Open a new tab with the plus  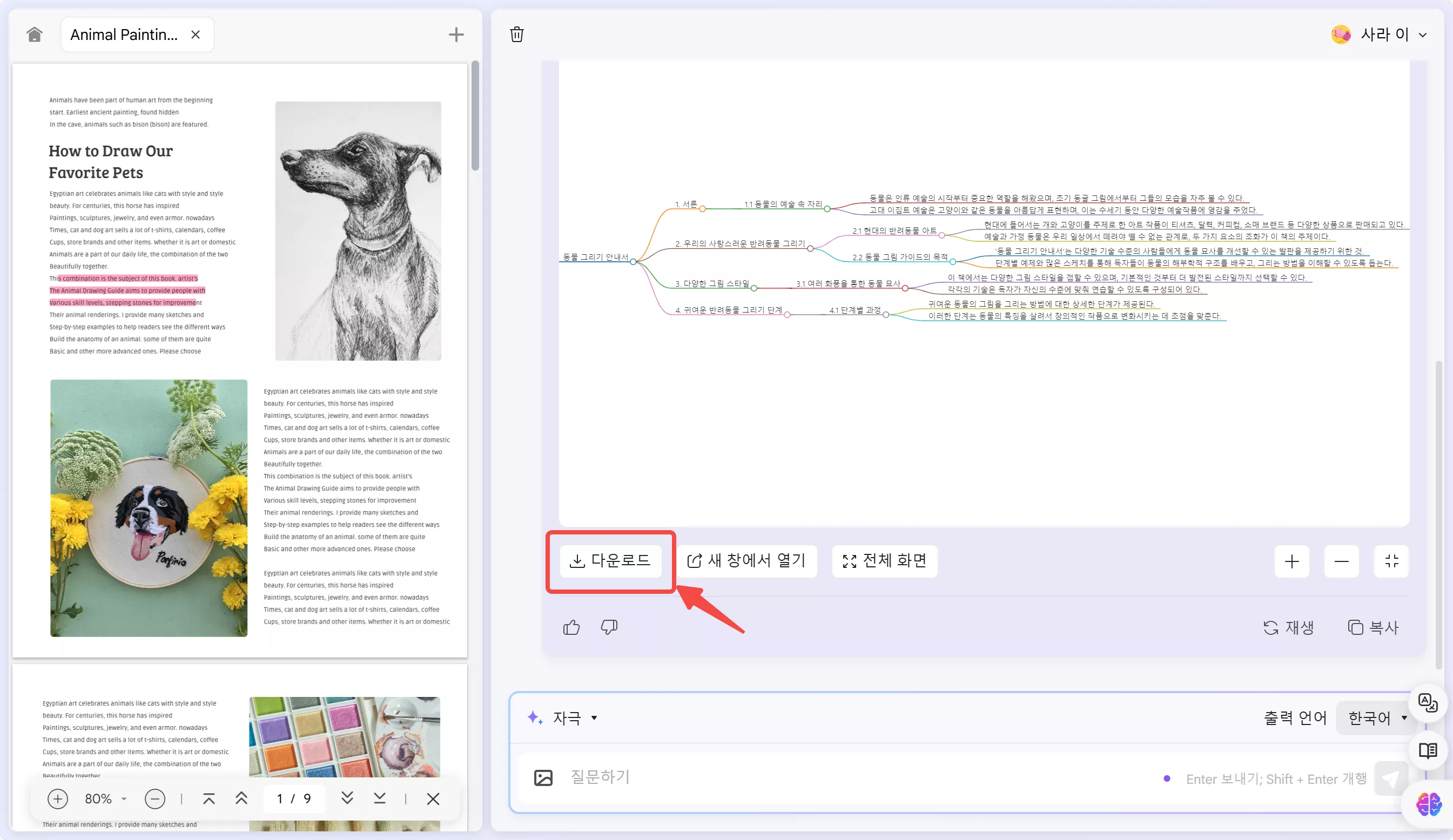click(x=456, y=35)
